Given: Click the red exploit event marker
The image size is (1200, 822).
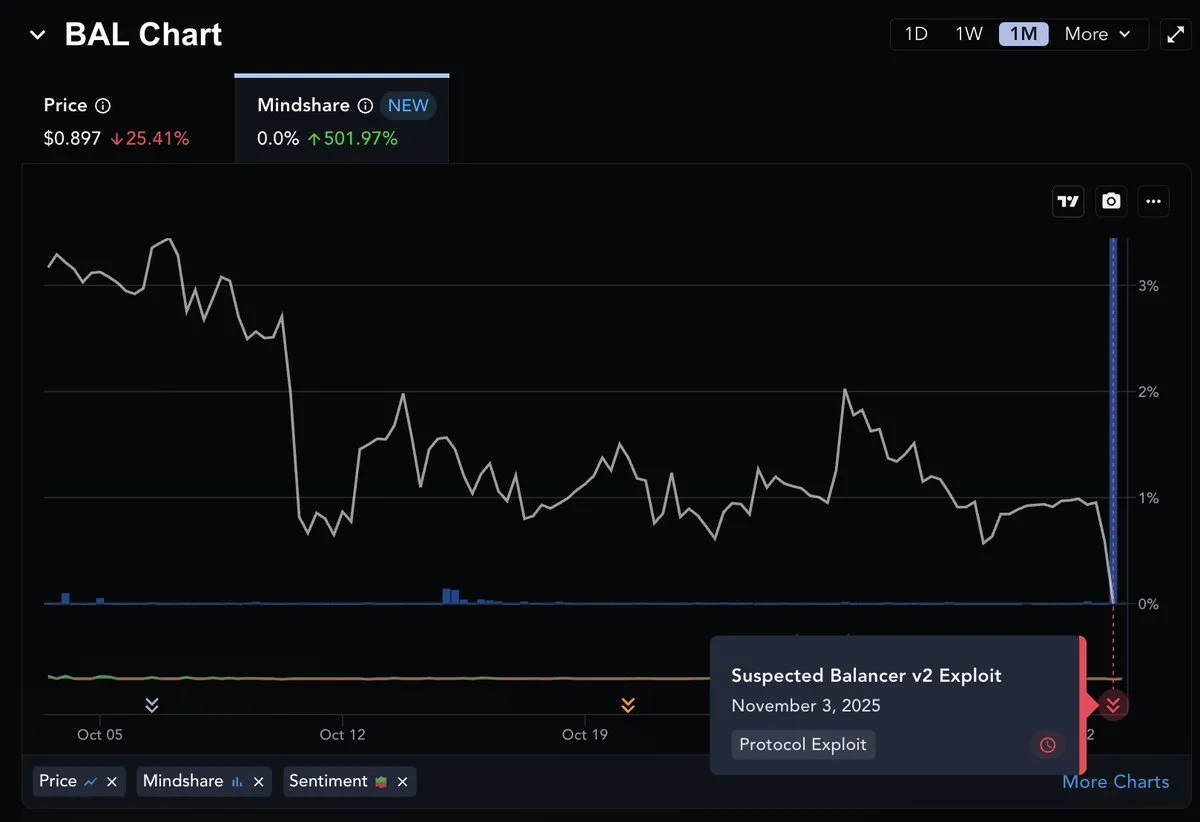Looking at the screenshot, I should [x=1113, y=705].
